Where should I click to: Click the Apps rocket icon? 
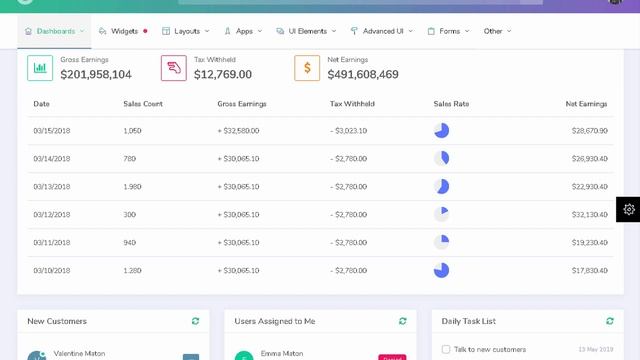coord(228,31)
